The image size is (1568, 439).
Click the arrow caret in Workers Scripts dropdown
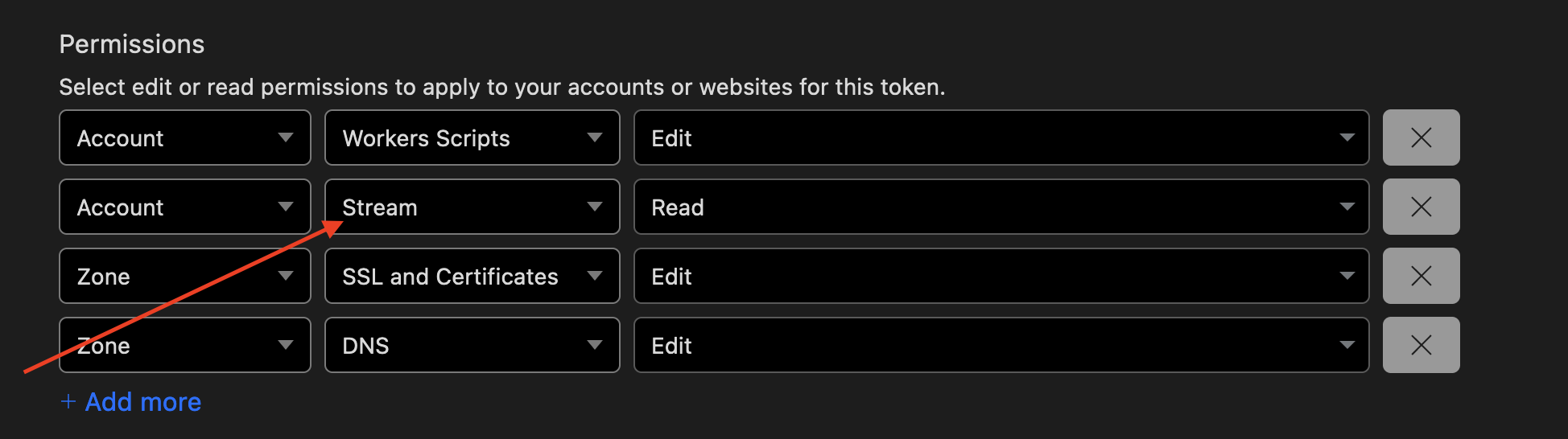coord(595,137)
